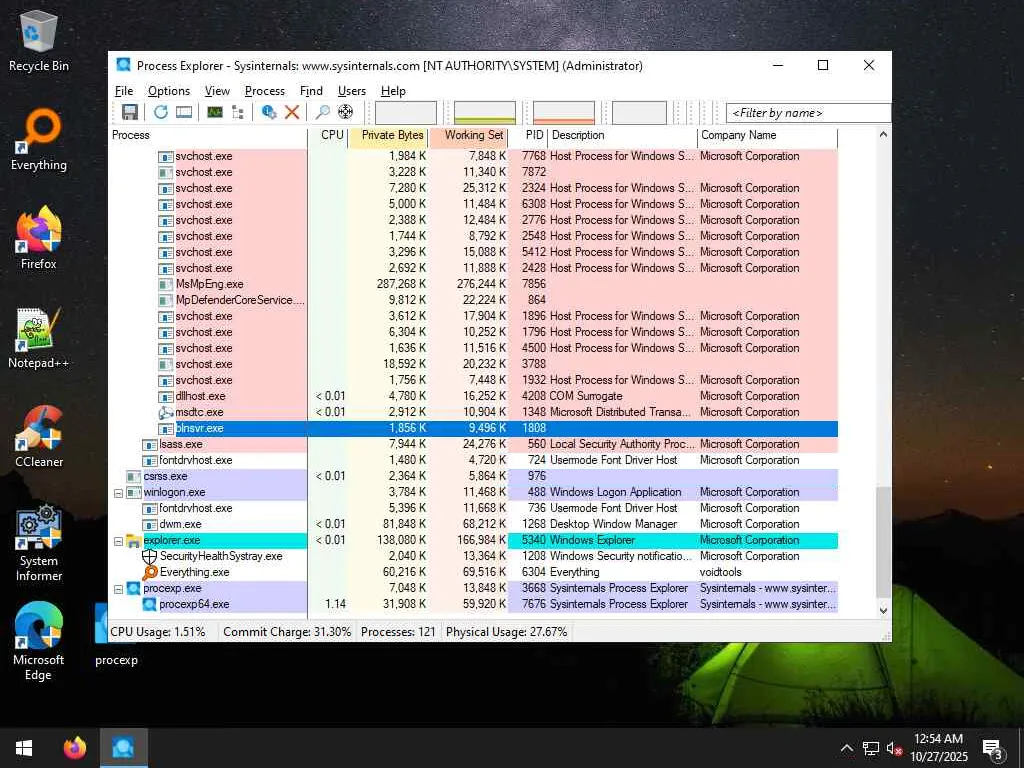Select the csrss.exe process row

(x=473, y=476)
